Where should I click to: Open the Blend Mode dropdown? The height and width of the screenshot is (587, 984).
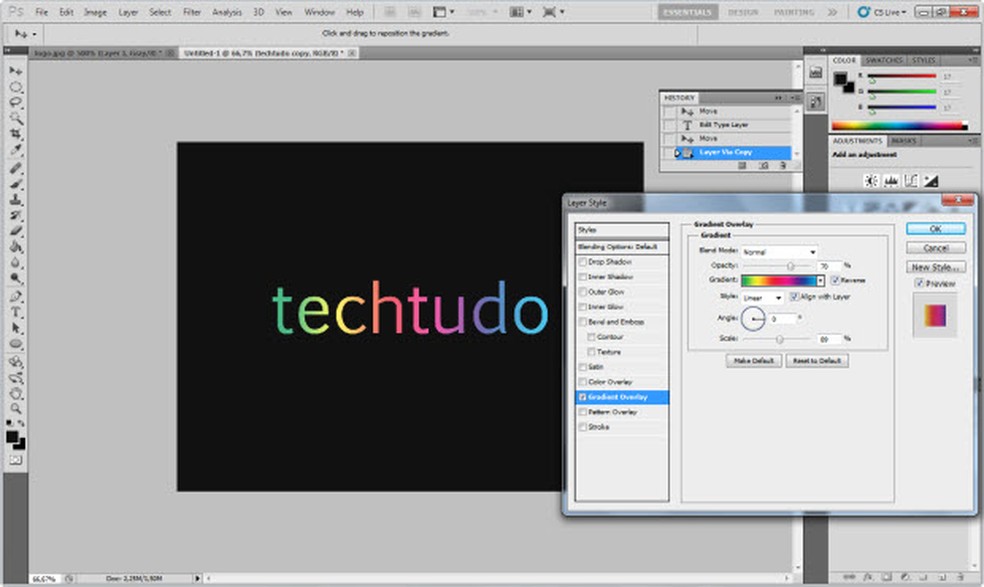tap(780, 252)
